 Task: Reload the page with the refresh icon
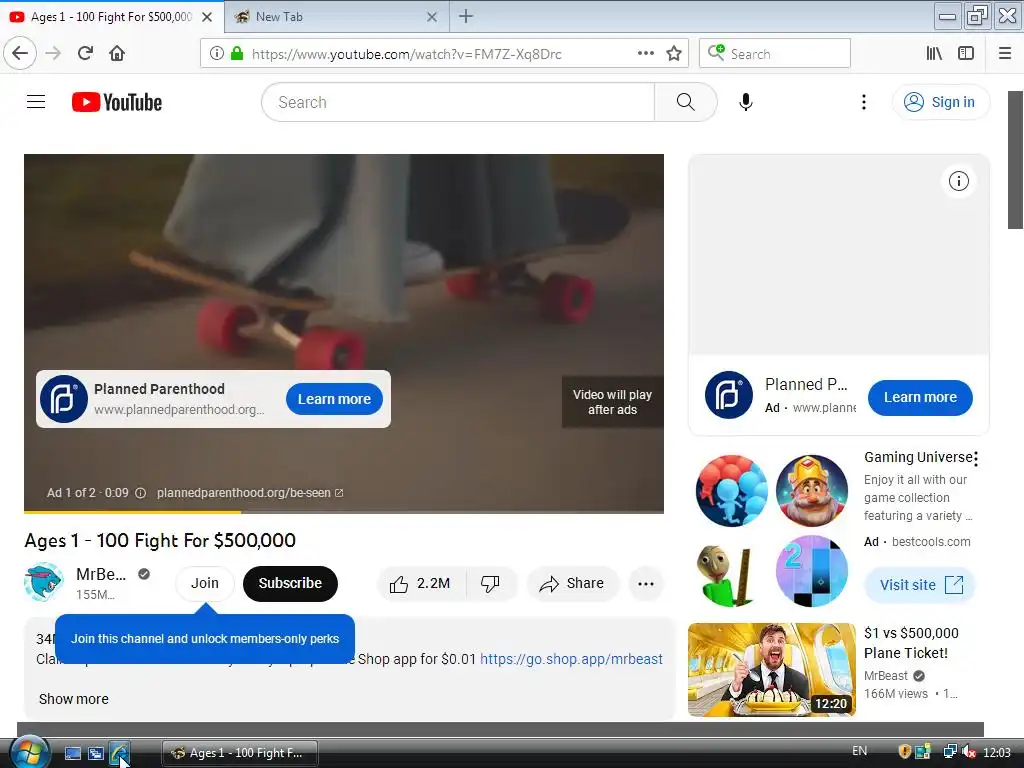pos(85,53)
